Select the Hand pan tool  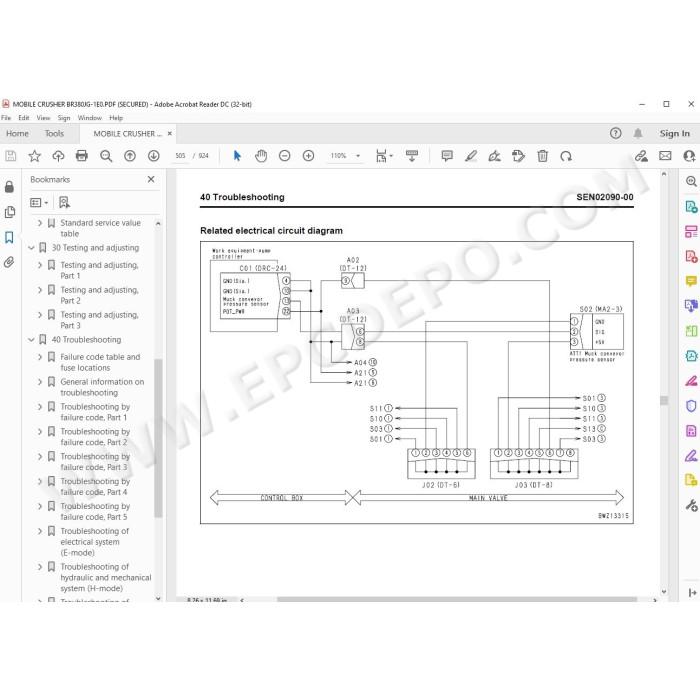(261, 156)
